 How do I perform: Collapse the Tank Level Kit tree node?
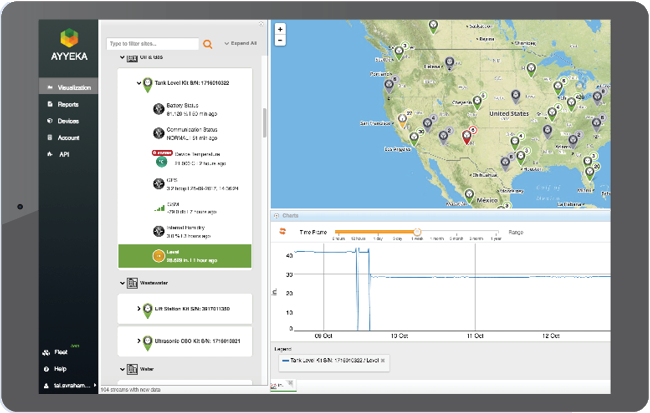pos(139,83)
